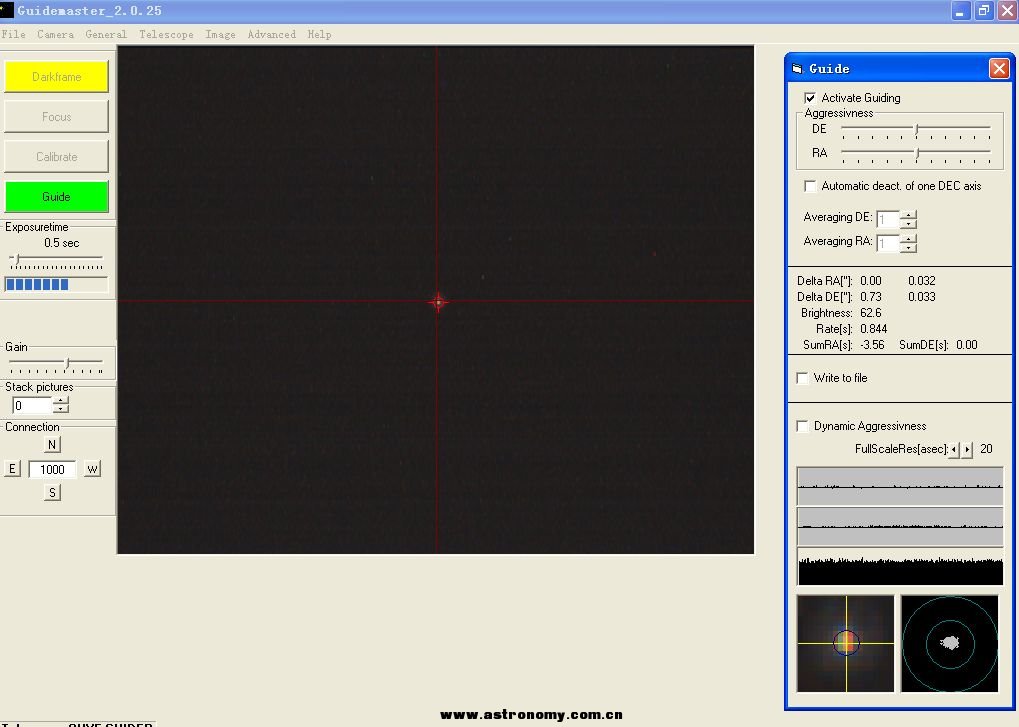Close the Guide panel

(998, 68)
